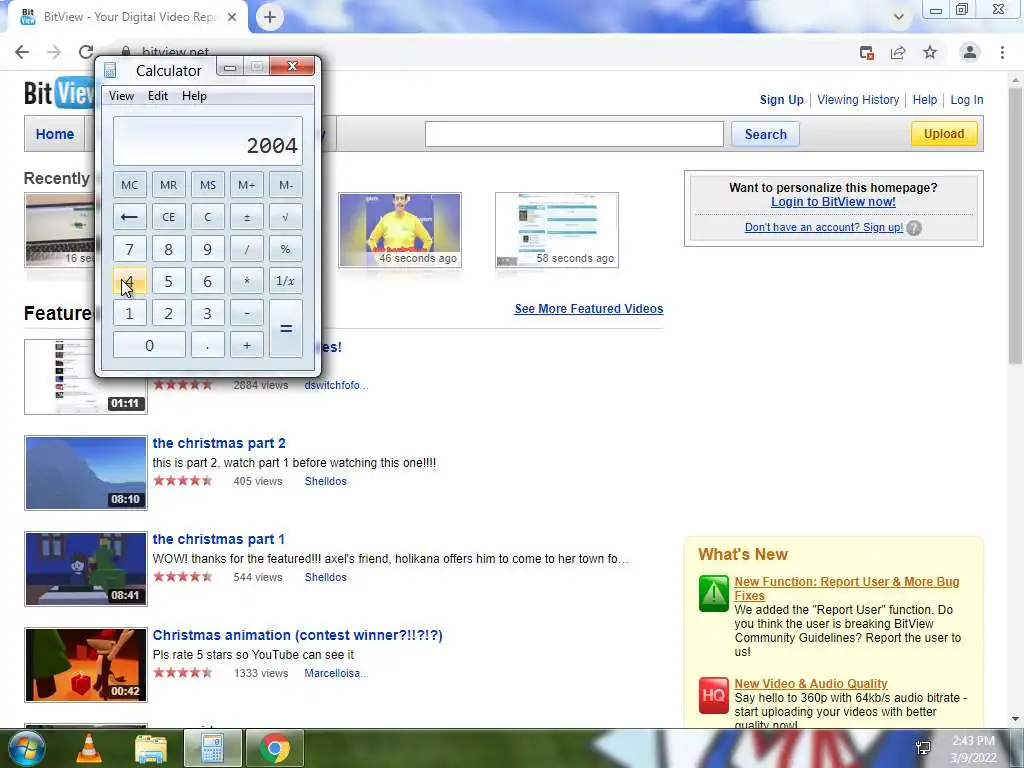The height and width of the screenshot is (768, 1024).
Task: Click the calculator minus key
Action: 247,313
